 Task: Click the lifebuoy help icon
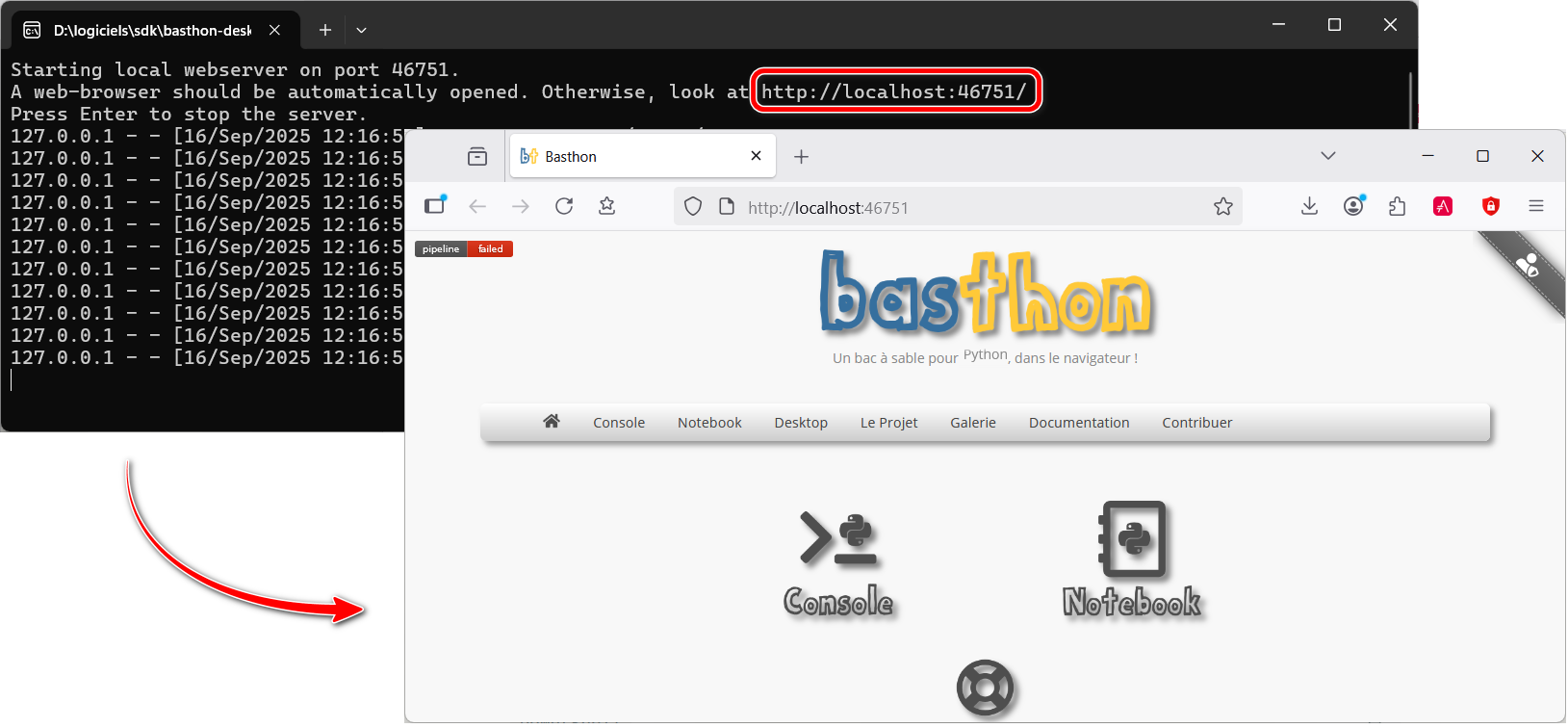[x=985, y=688]
